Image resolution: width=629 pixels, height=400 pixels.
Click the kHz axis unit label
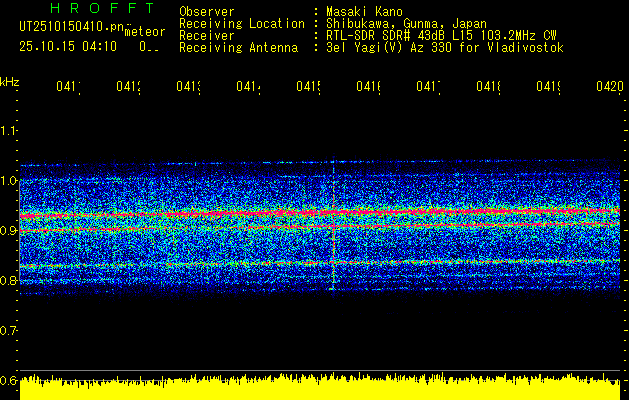click(9, 80)
